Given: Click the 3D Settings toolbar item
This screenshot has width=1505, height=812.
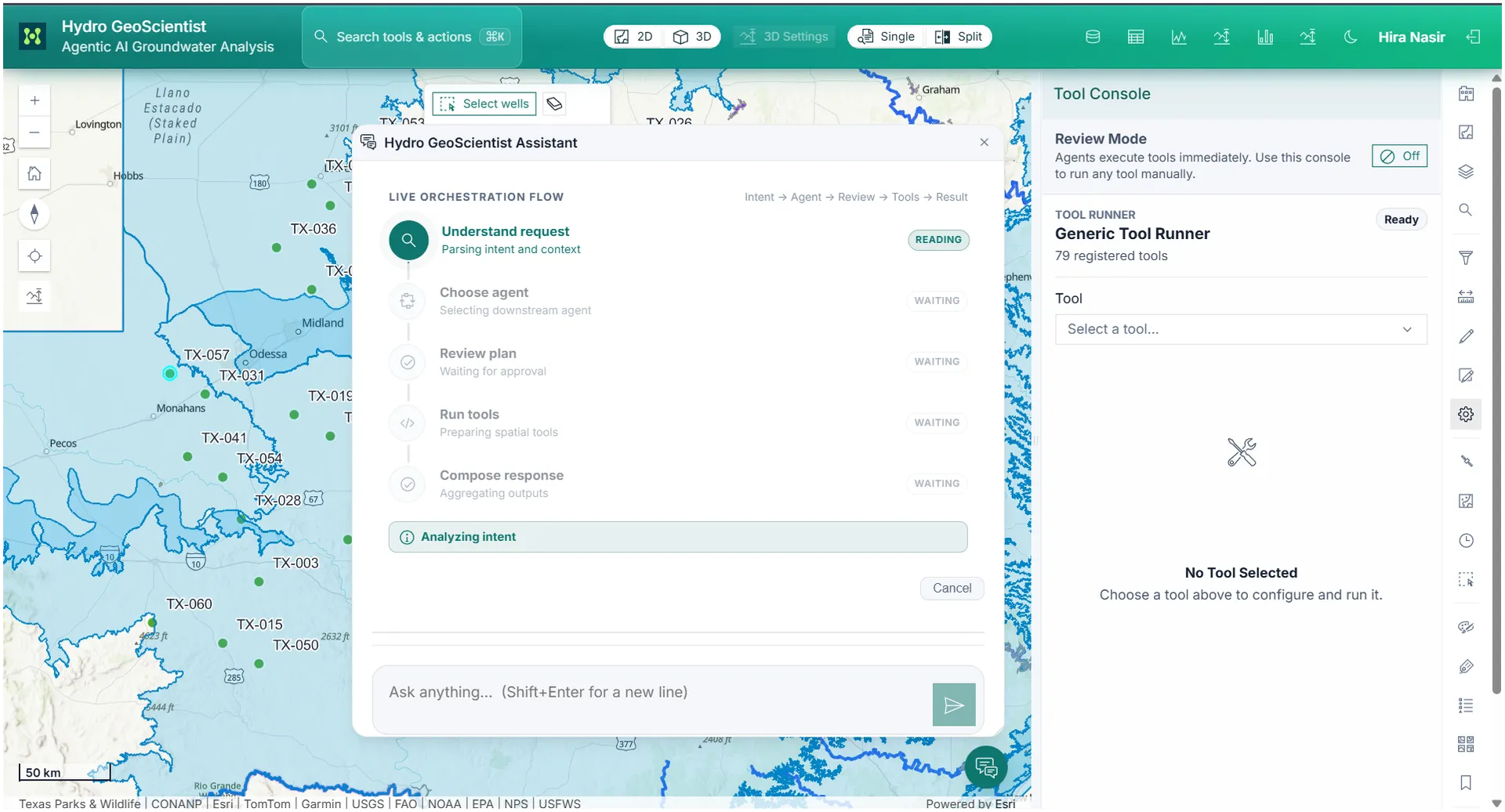Looking at the screenshot, I should pos(785,37).
